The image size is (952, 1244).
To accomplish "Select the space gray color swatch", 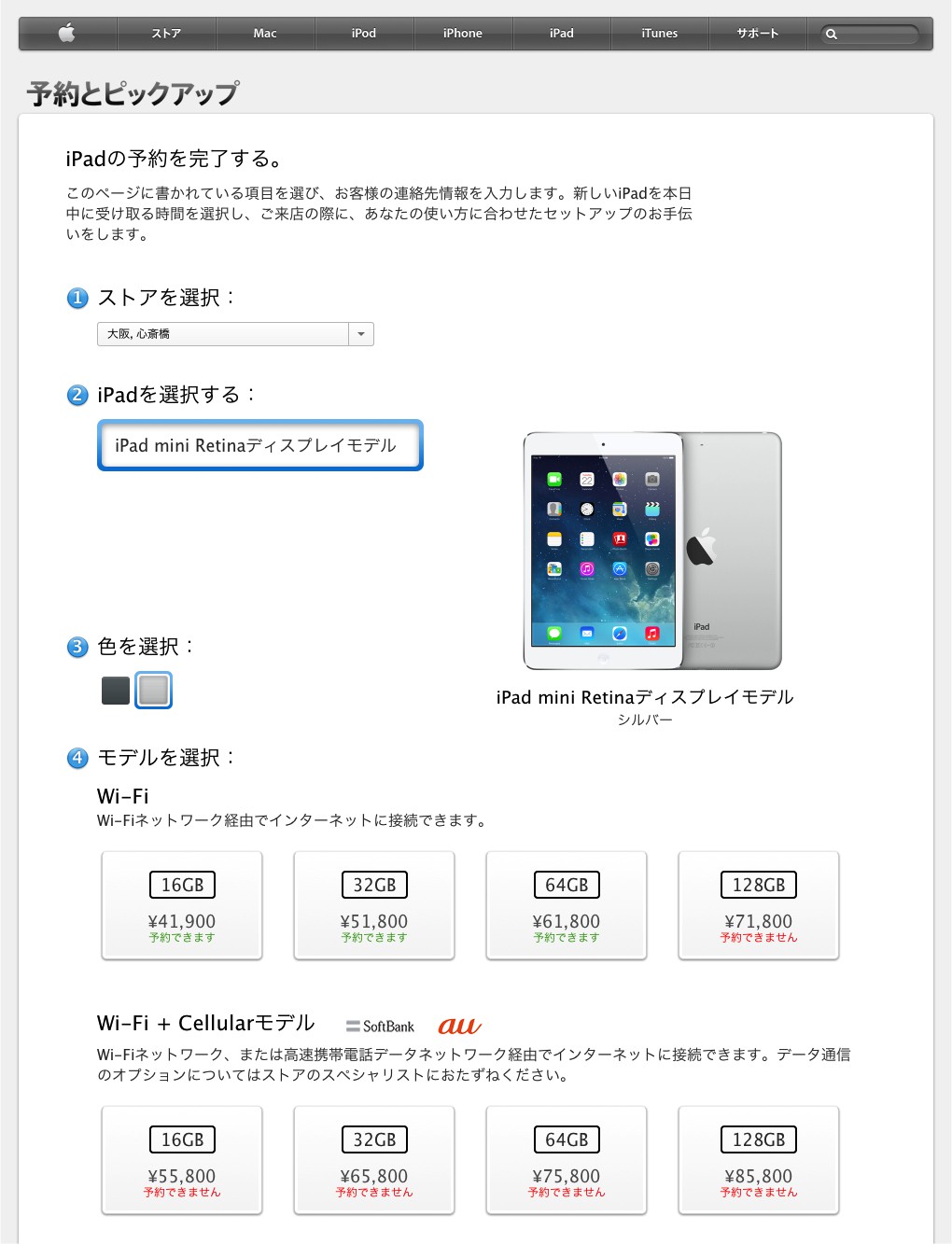I will point(116,691).
